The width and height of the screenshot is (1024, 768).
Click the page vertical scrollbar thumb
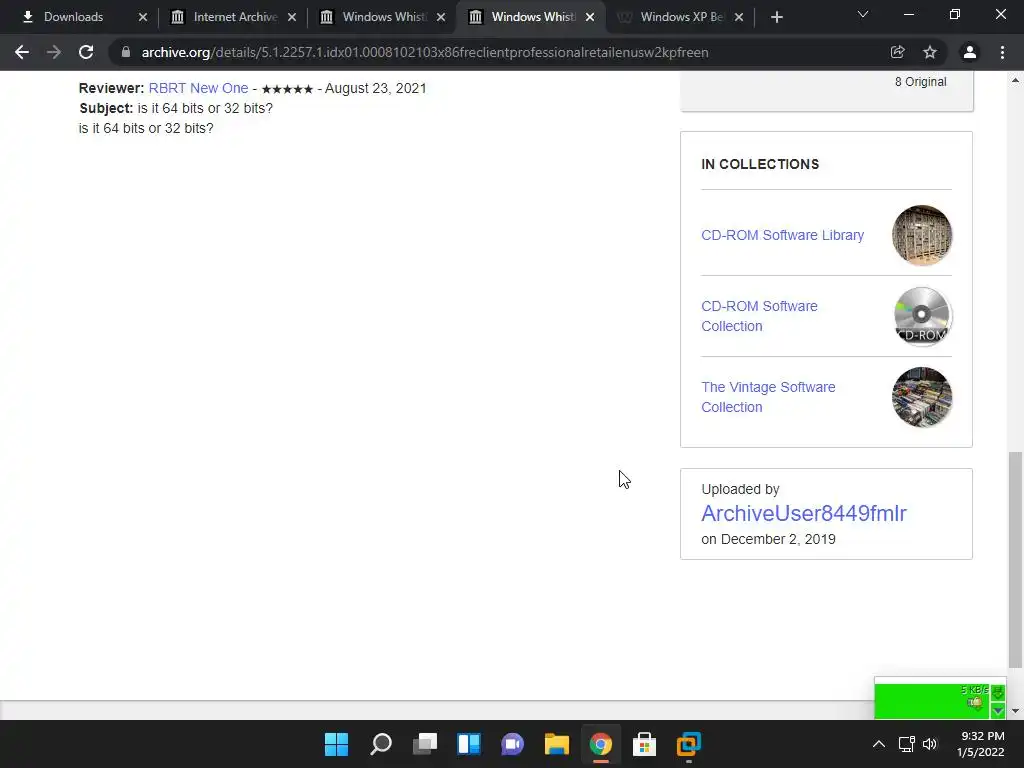tap(1015, 560)
